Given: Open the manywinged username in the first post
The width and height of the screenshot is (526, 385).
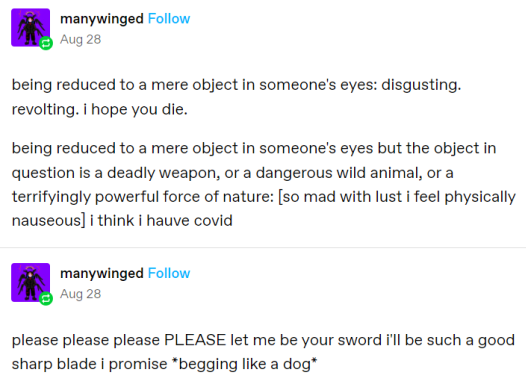Looking at the screenshot, I should (x=102, y=19).
